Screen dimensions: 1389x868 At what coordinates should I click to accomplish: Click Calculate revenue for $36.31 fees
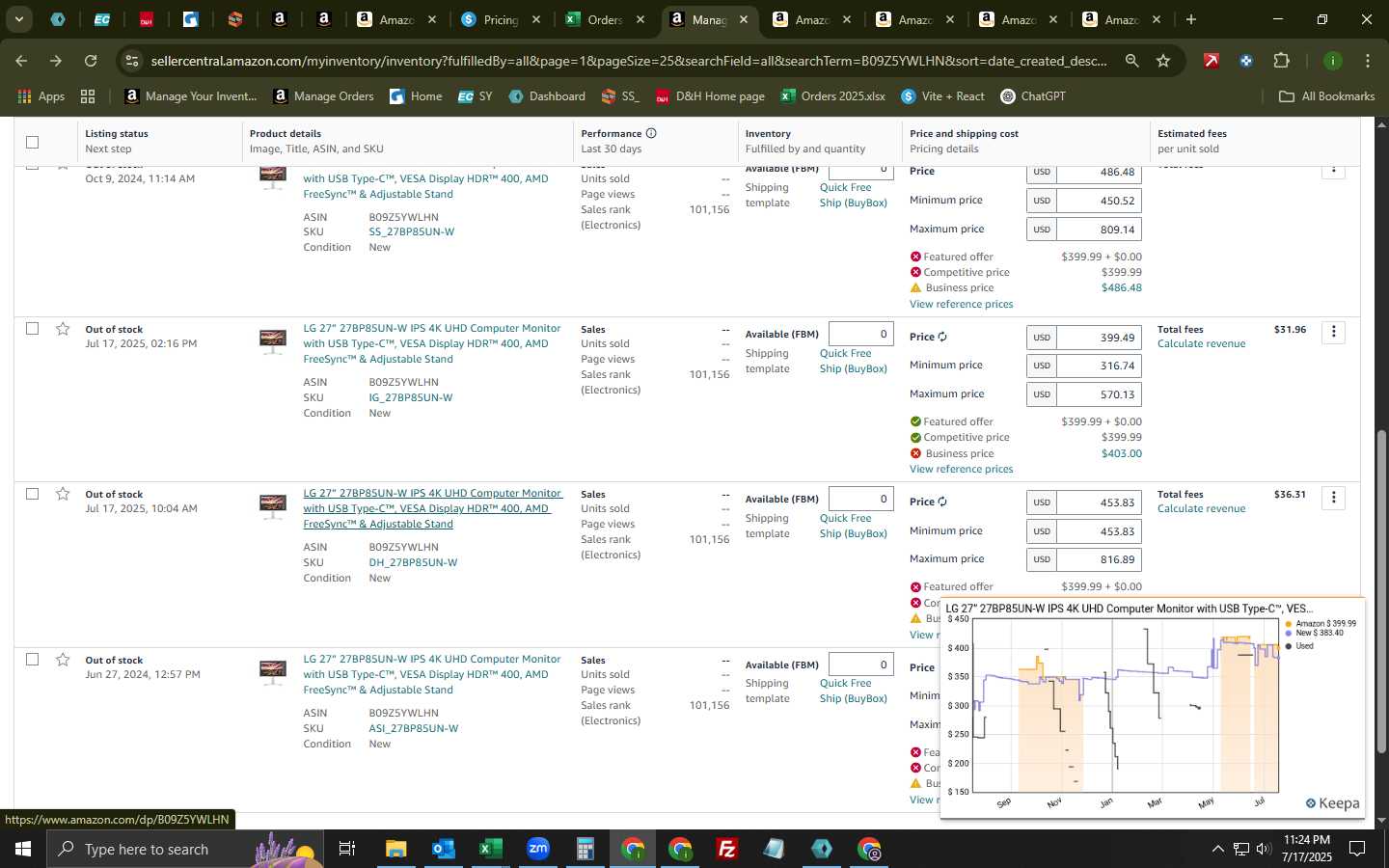[x=1201, y=509]
